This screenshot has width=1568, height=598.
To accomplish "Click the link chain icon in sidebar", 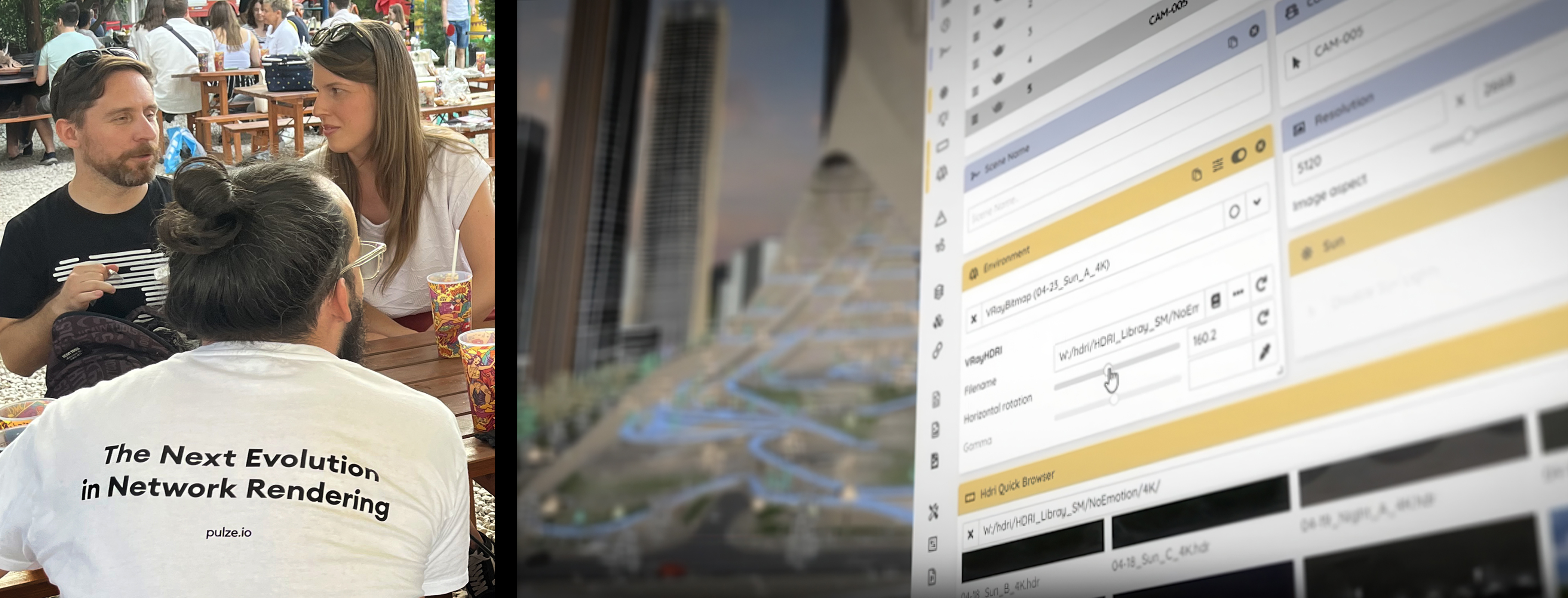I will pos(938,350).
